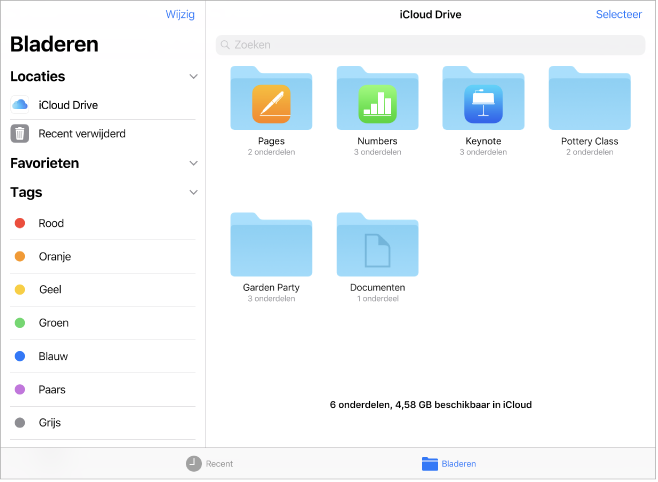Viewport: 658px width, 482px height.
Task: Open the Garden Party folder
Action: click(271, 245)
